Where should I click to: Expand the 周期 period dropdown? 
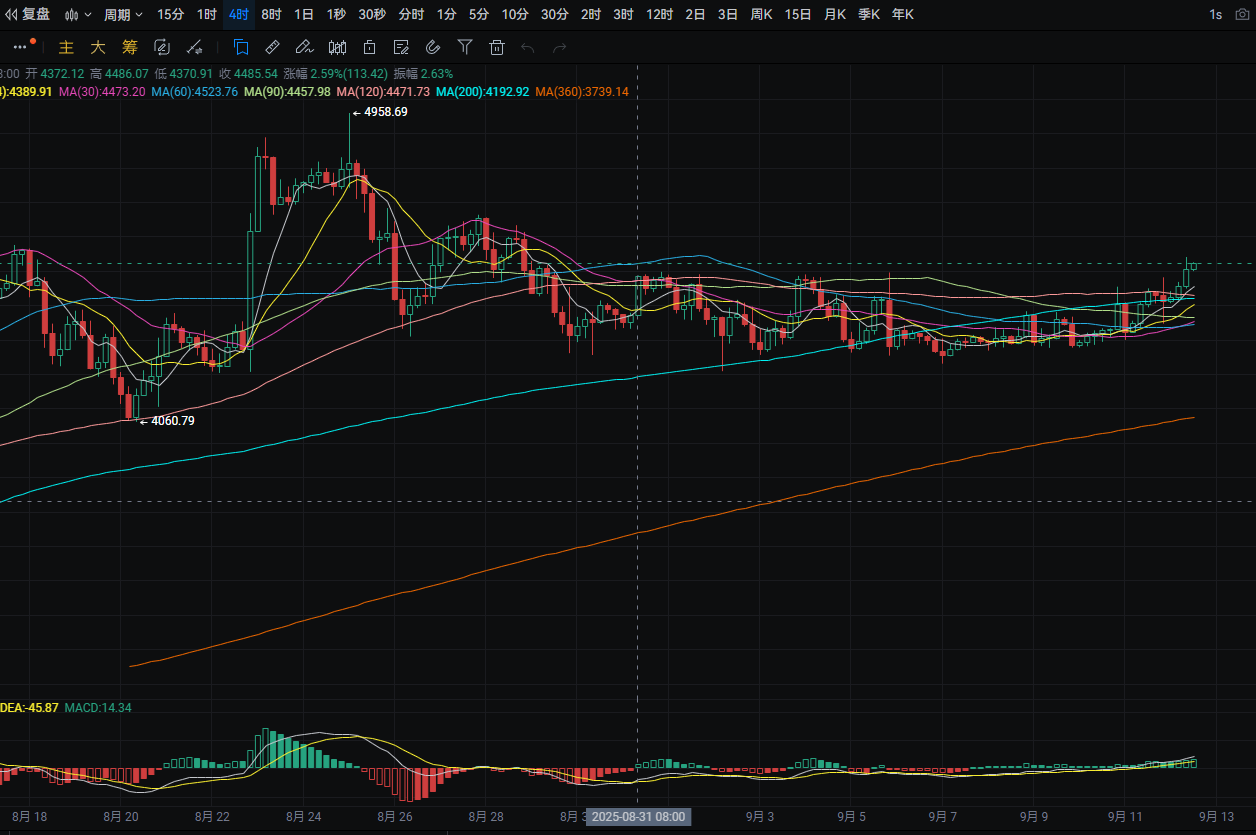[x=123, y=14]
